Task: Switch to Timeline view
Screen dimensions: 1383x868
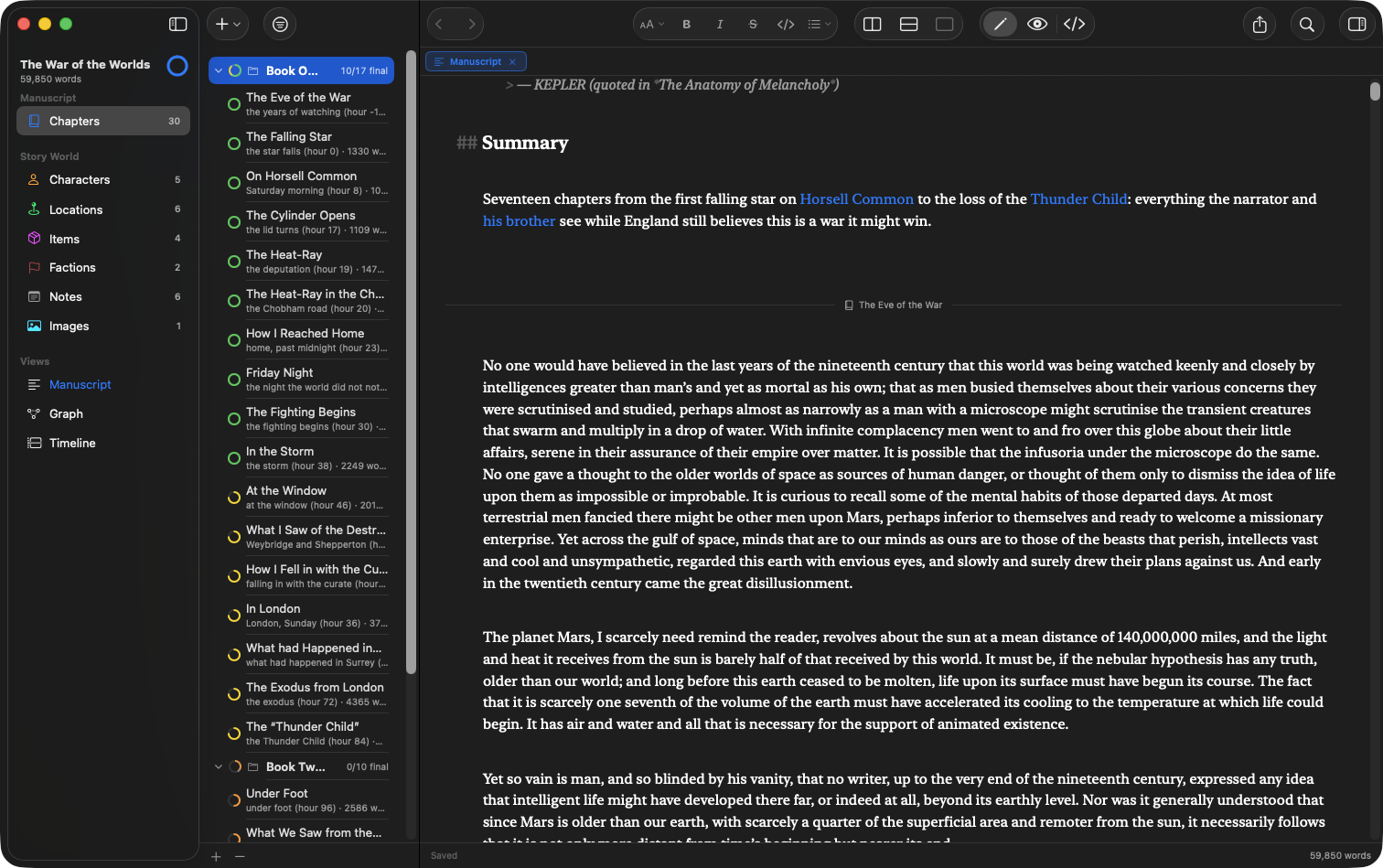Action: pyautogui.click(x=103, y=444)
